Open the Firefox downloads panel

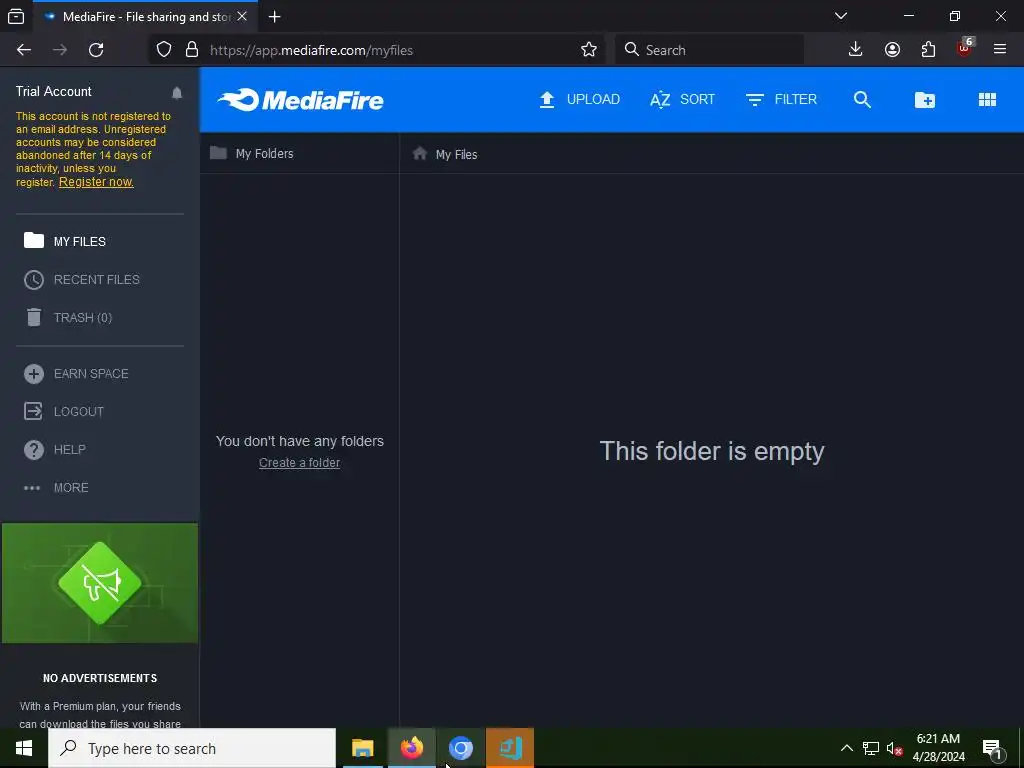click(x=855, y=50)
